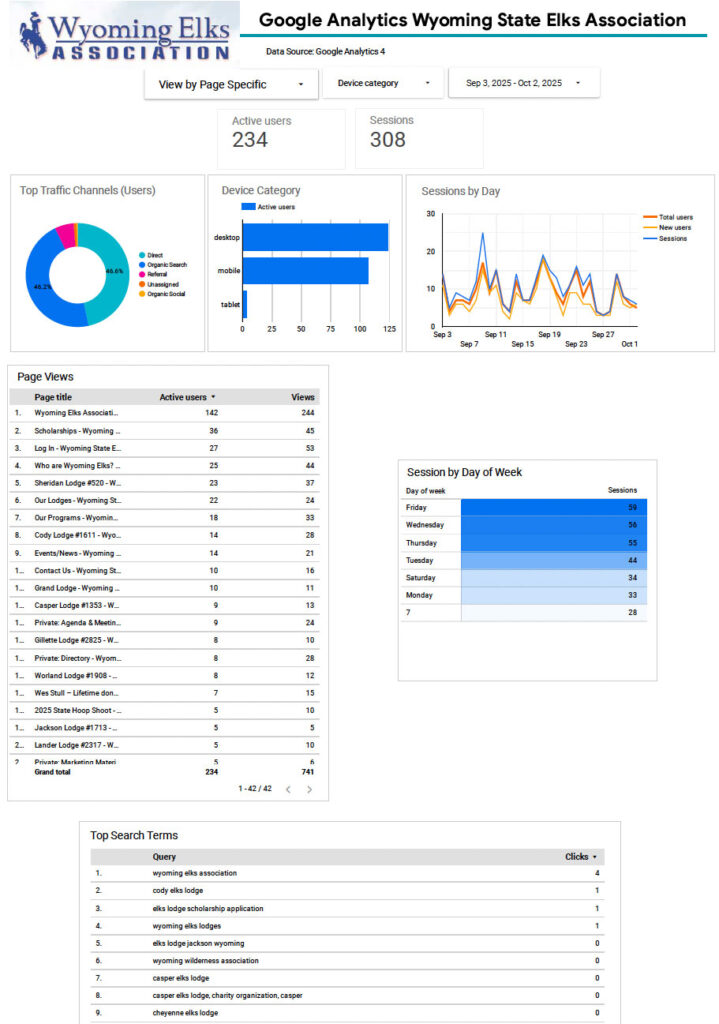Open the View by Page Specific dropdown
The height and width of the screenshot is (1024, 719).
231,84
